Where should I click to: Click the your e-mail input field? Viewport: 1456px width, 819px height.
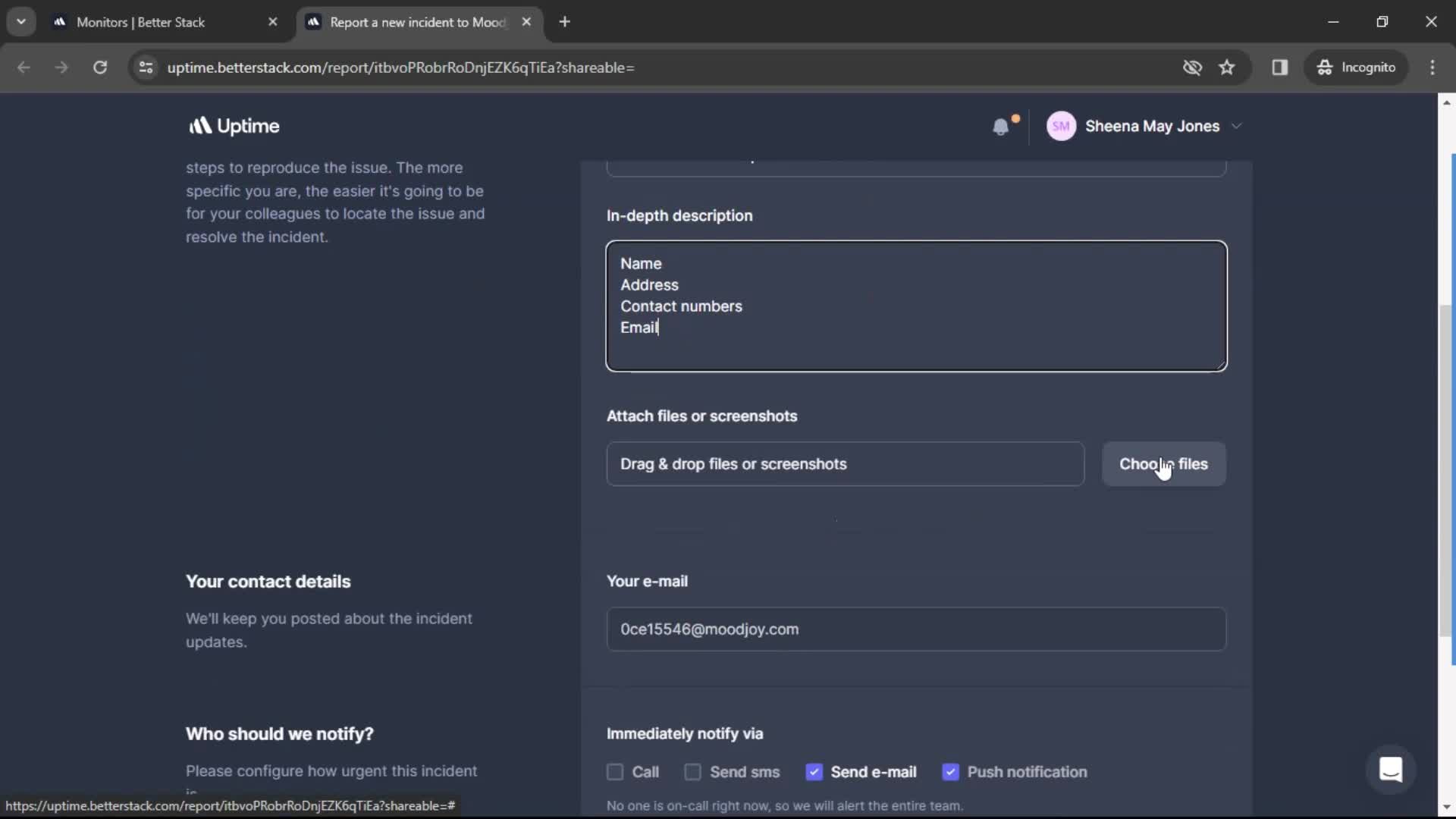tap(916, 629)
